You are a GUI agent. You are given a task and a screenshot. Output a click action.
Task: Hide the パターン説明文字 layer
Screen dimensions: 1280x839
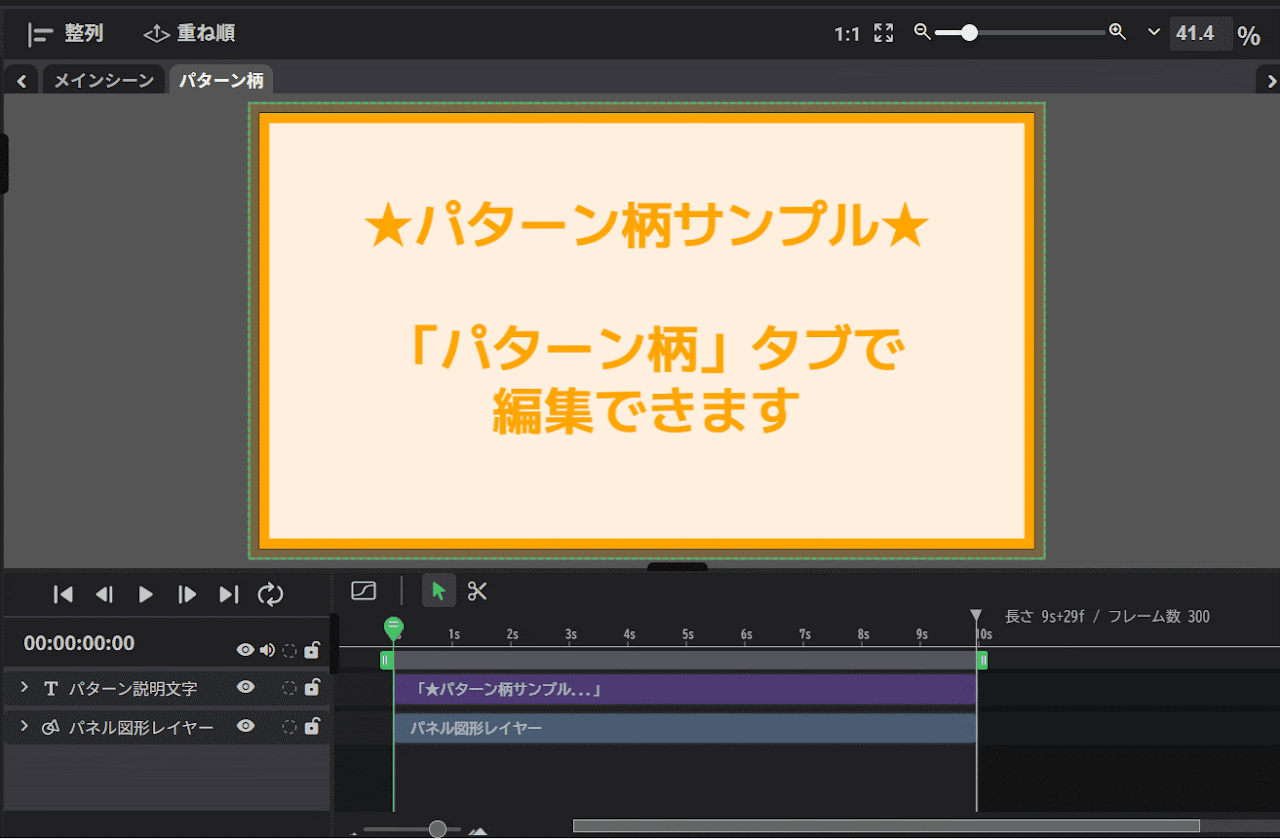tap(245, 687)
